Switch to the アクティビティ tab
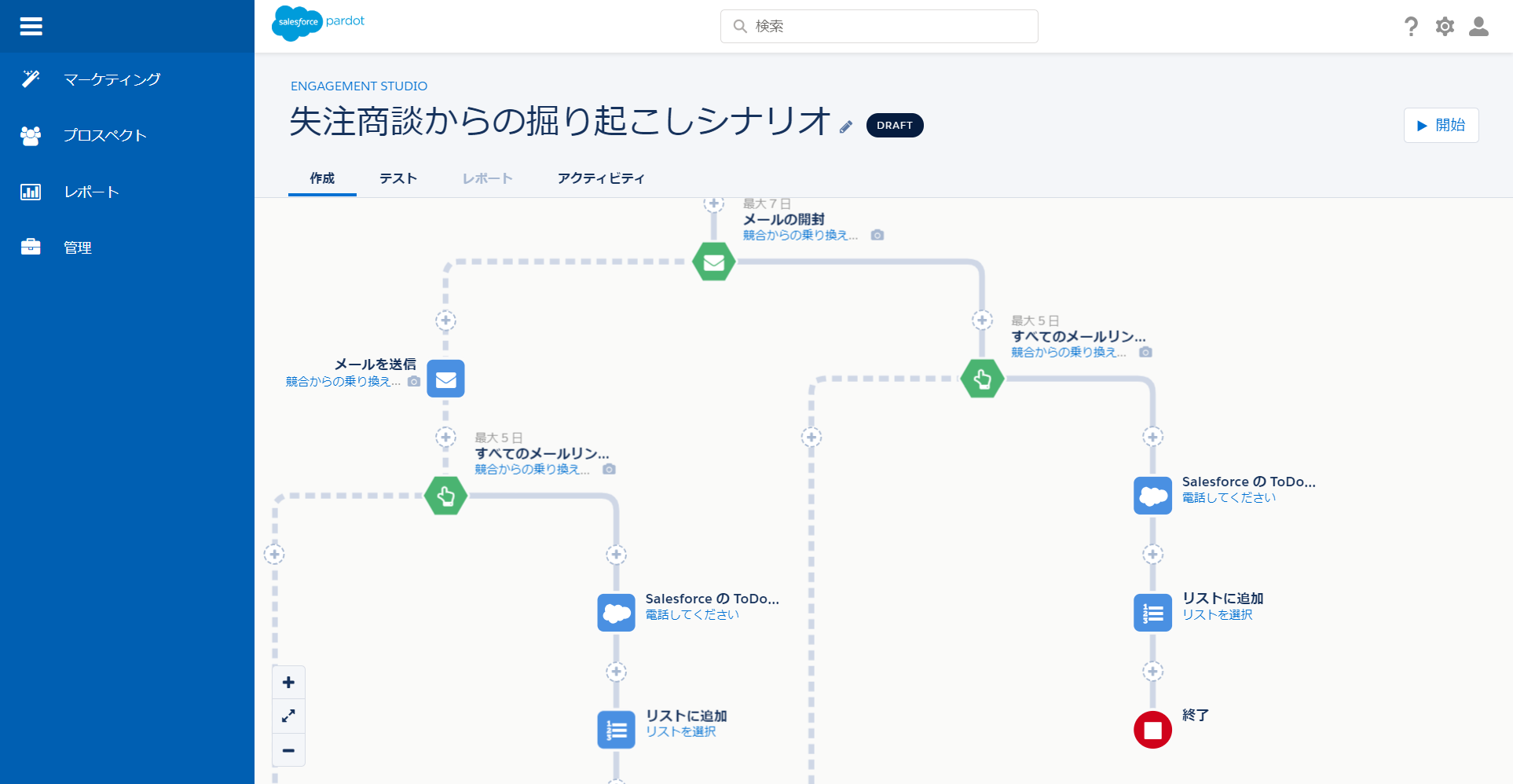 coord(601,178)
